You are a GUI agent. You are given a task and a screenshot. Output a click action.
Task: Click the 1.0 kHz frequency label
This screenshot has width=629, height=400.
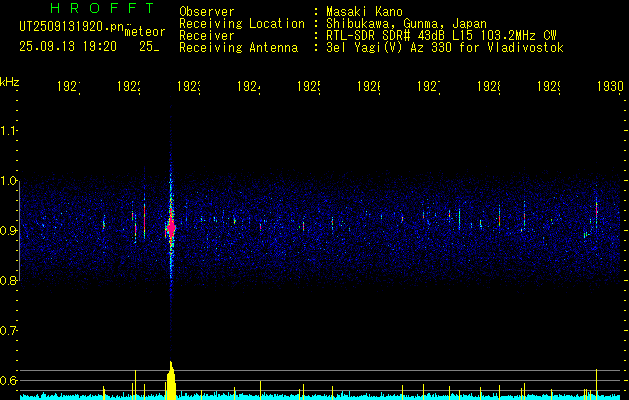point(8,181)
